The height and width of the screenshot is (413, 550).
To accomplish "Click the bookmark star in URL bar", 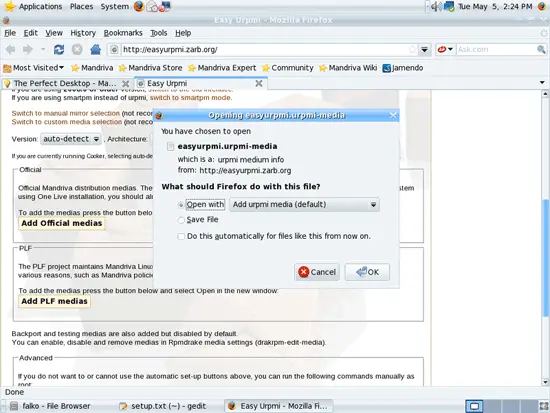I will click(413, 49).
